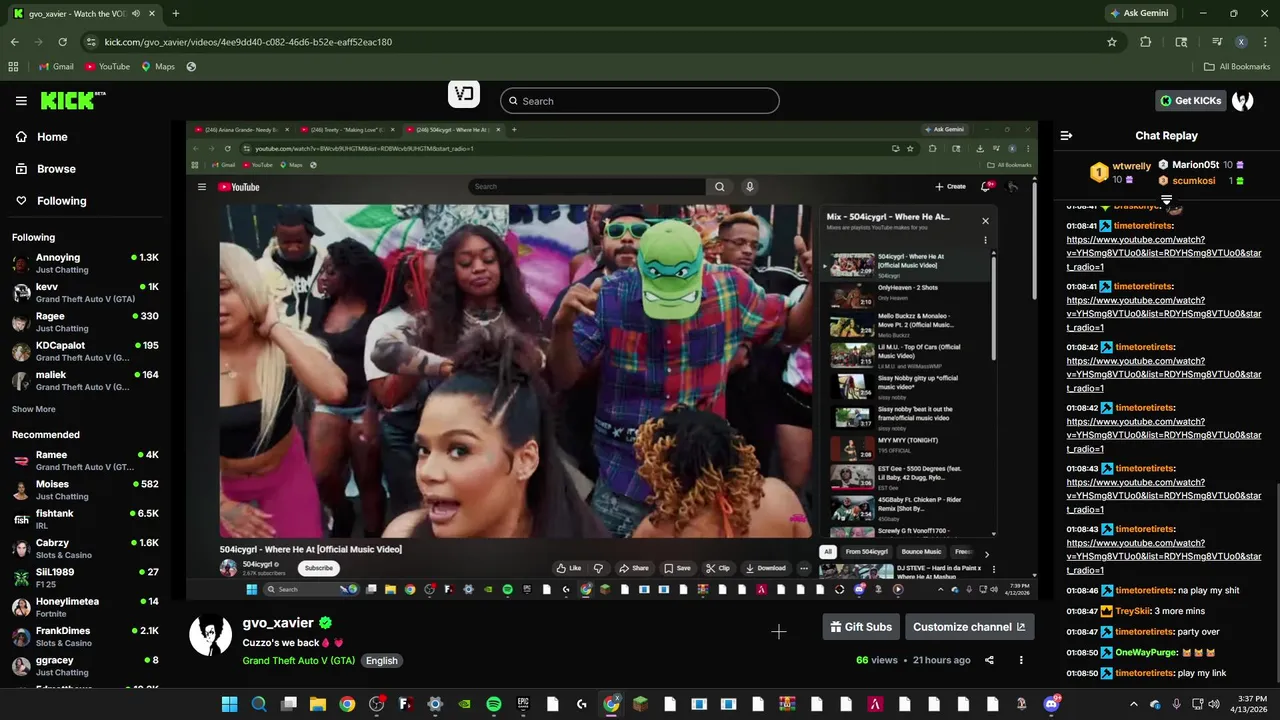Expand Show More under Following list
This screenshot has height=720, width=1280.
pos(33,409)
